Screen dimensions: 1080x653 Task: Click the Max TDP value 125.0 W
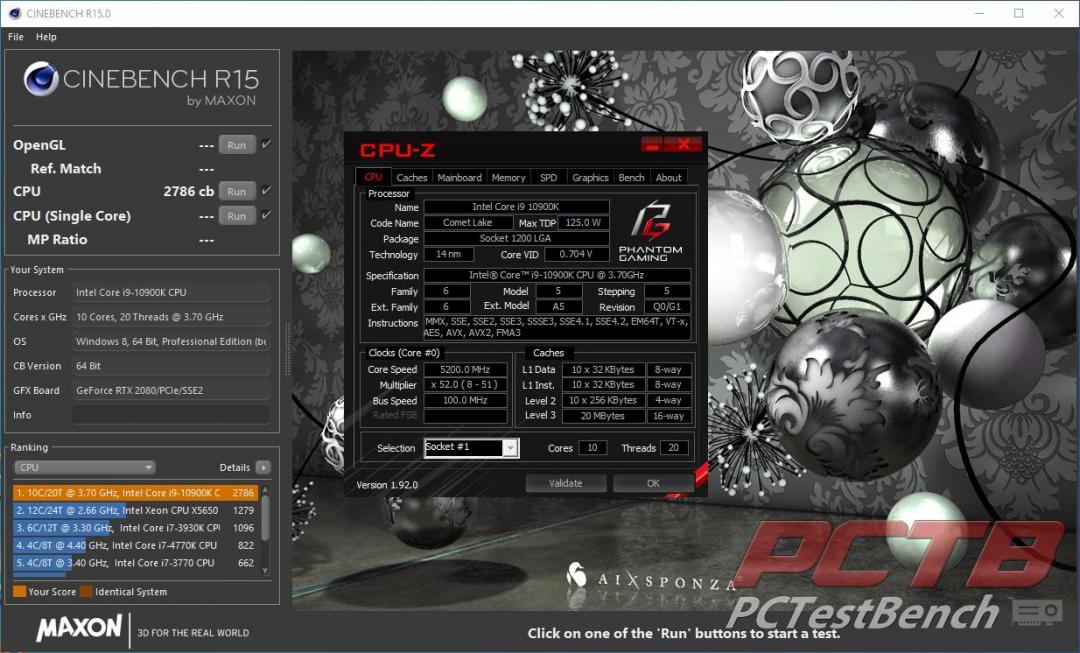pyautogui.click(x=583, y=222)
